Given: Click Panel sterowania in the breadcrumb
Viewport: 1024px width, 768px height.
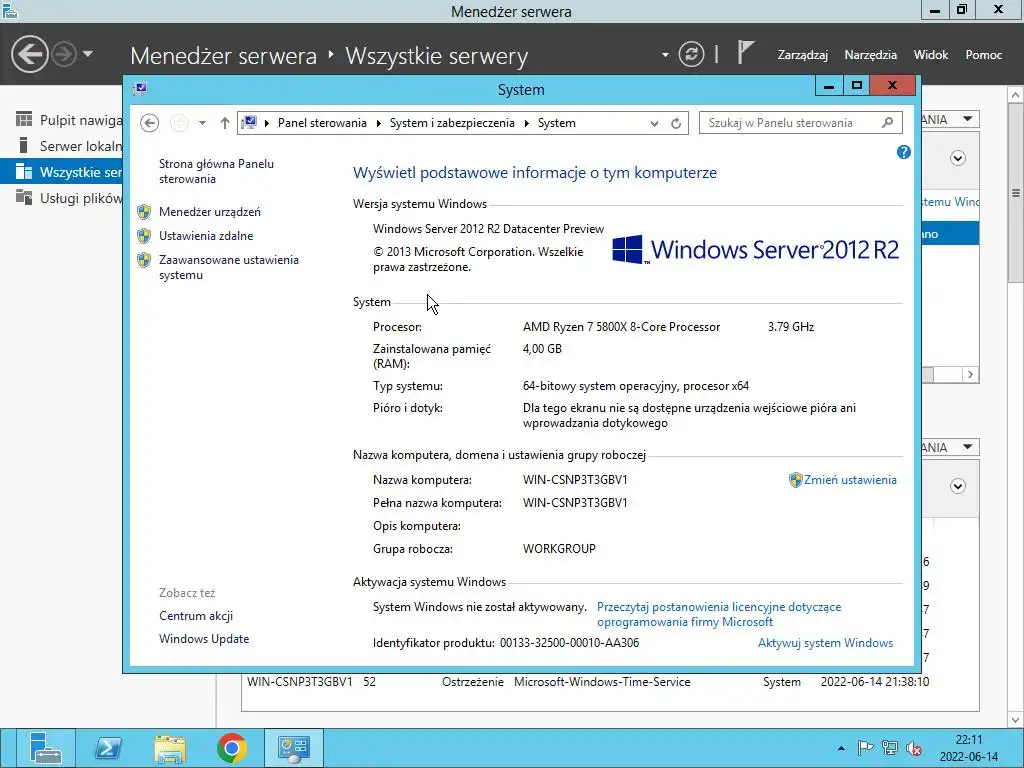Looking at the screenshot, I should click(x=322, y=123).
